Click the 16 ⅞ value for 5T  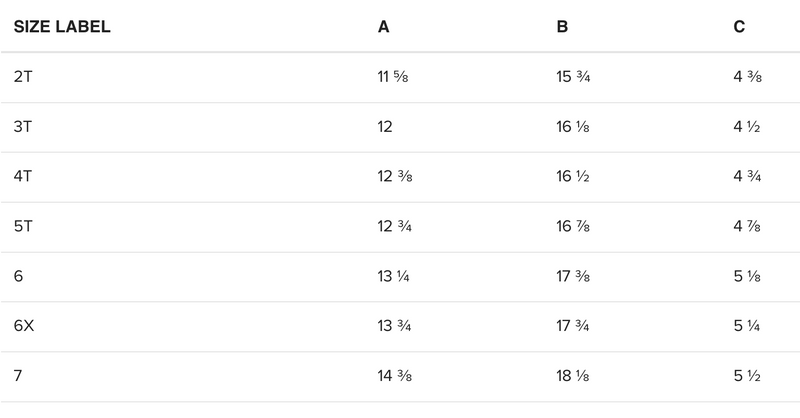573,227
